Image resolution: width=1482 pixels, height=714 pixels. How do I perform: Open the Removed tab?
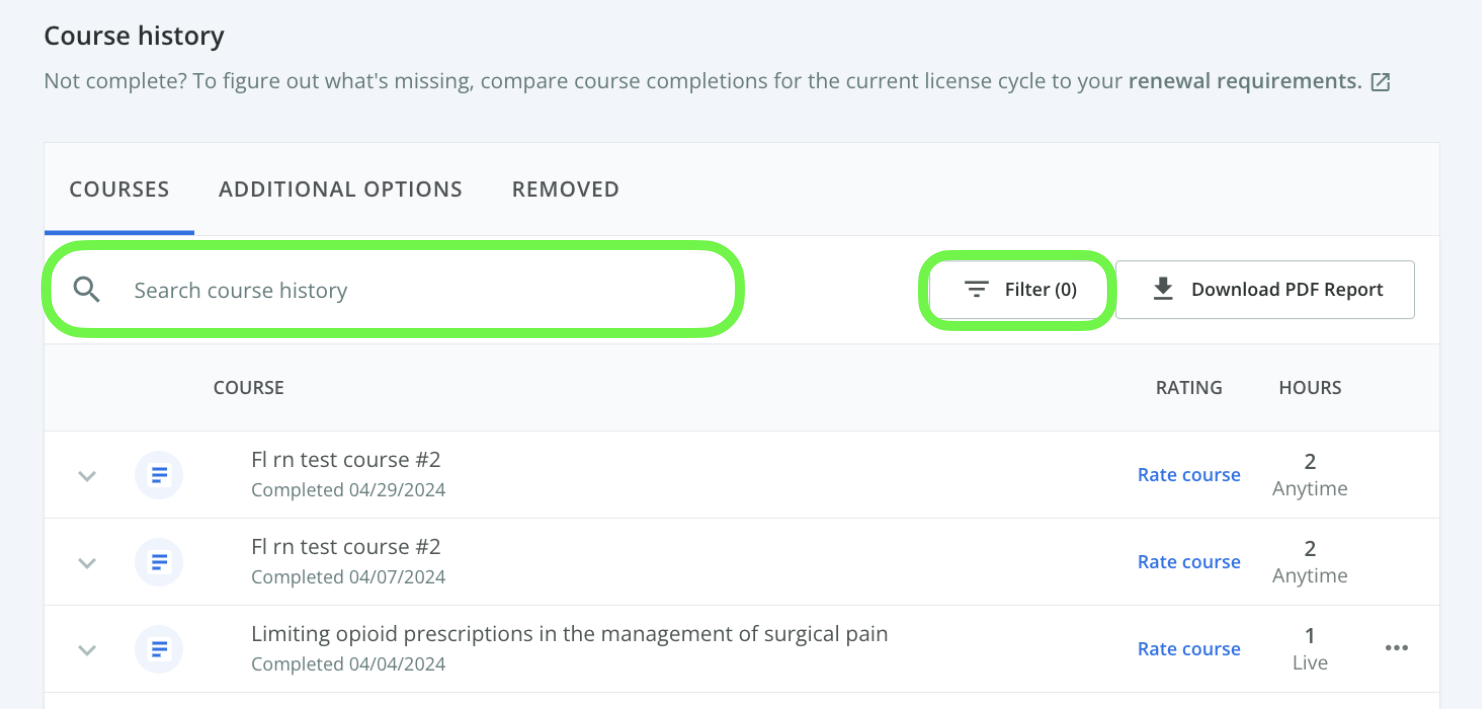(x=565, y=189)
